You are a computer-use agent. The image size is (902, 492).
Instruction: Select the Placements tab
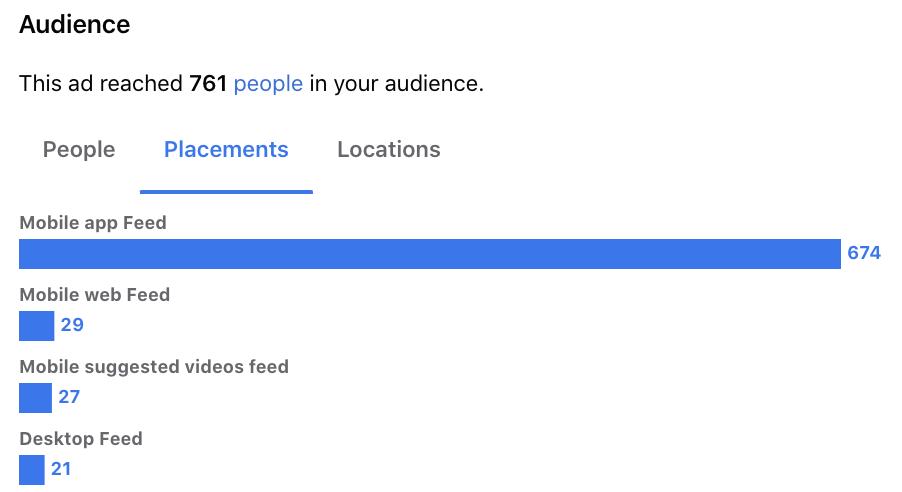coord(226,150)
